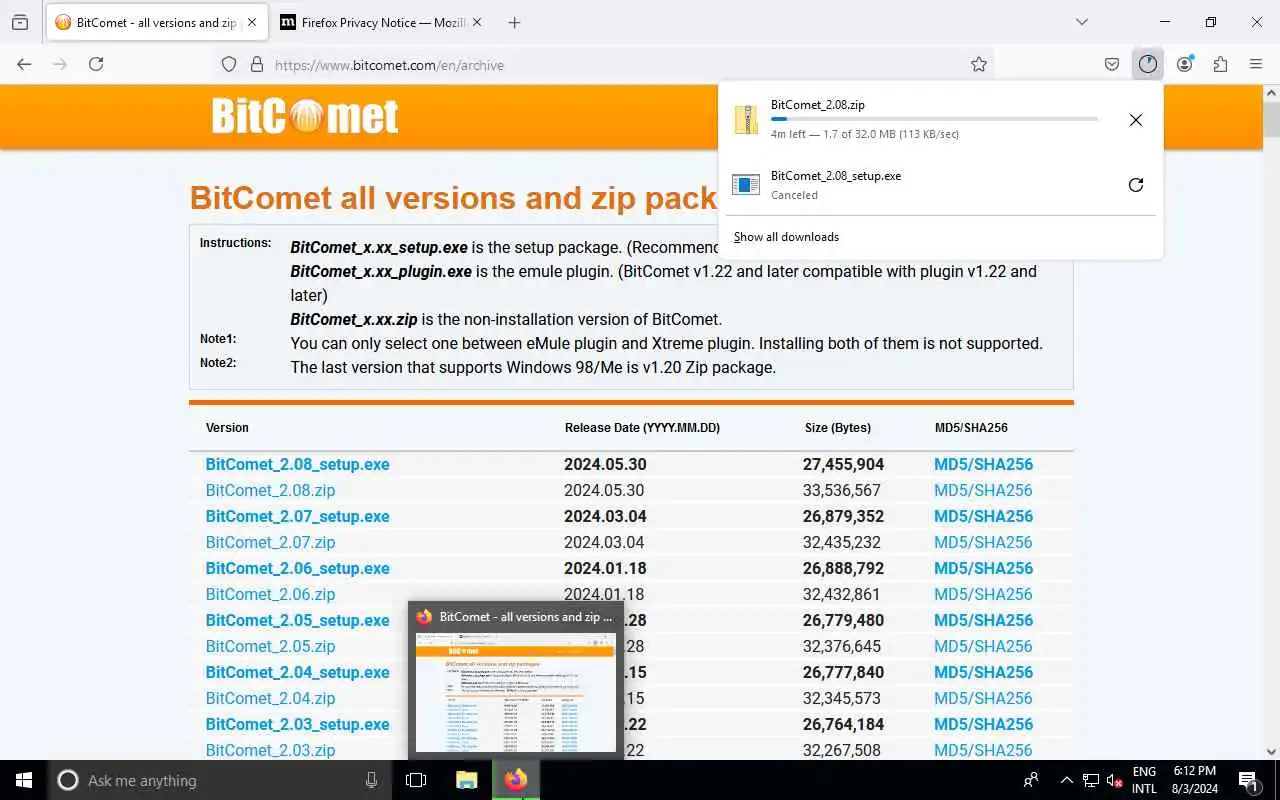Open Windows Start menu
Viewport: 1280px width, 800px height.
(x=24, y=780)
